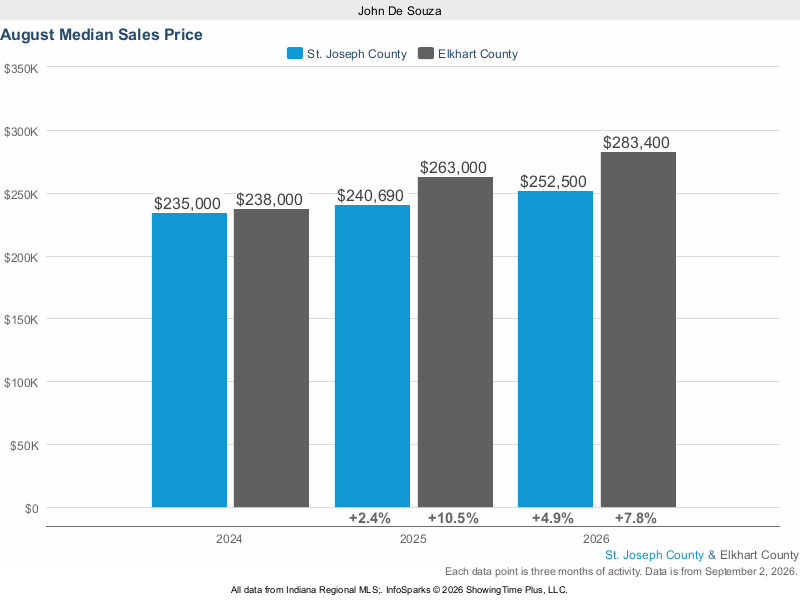
Task: Select the 2024 Elkhart County gray bar
Action: coord(271,358)
